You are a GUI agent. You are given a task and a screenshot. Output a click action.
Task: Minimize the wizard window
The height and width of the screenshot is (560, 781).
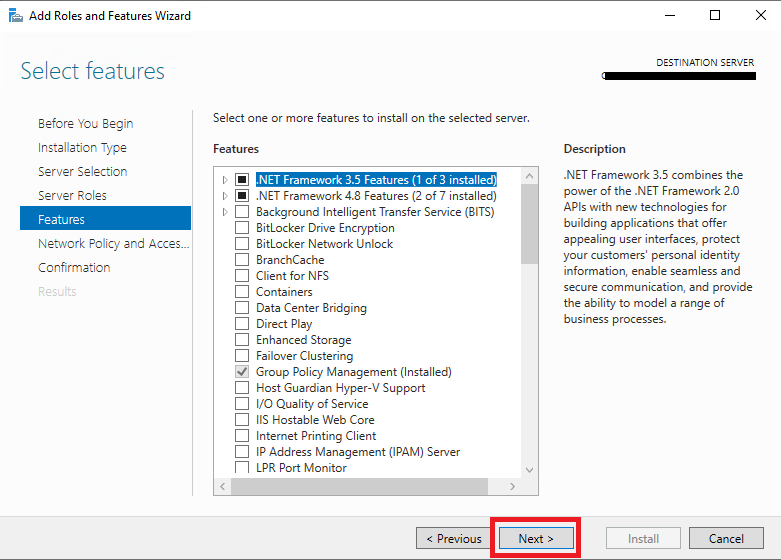[x=670, y=15]
